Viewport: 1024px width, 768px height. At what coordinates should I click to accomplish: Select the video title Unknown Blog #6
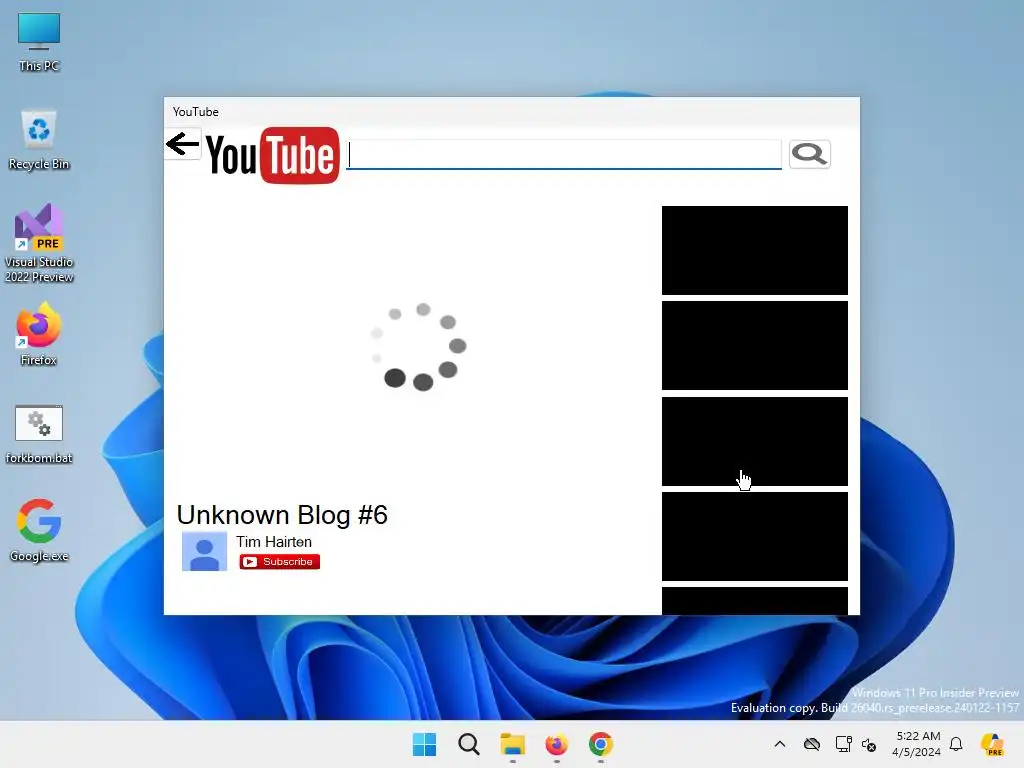tap(282, 515)
